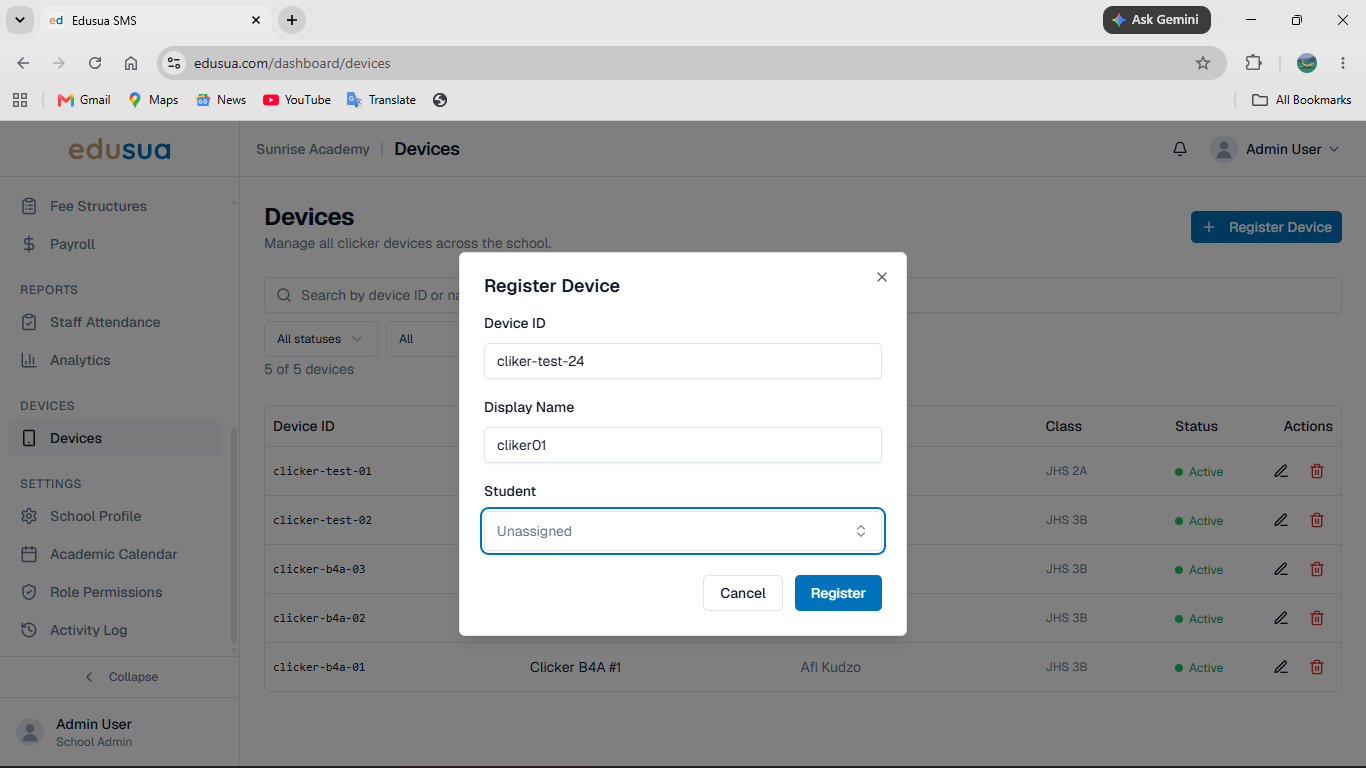Delete device clicker-b4a-01 trash icon
This screenshot has height=768, width=1366.
[x=1317, y=667]
